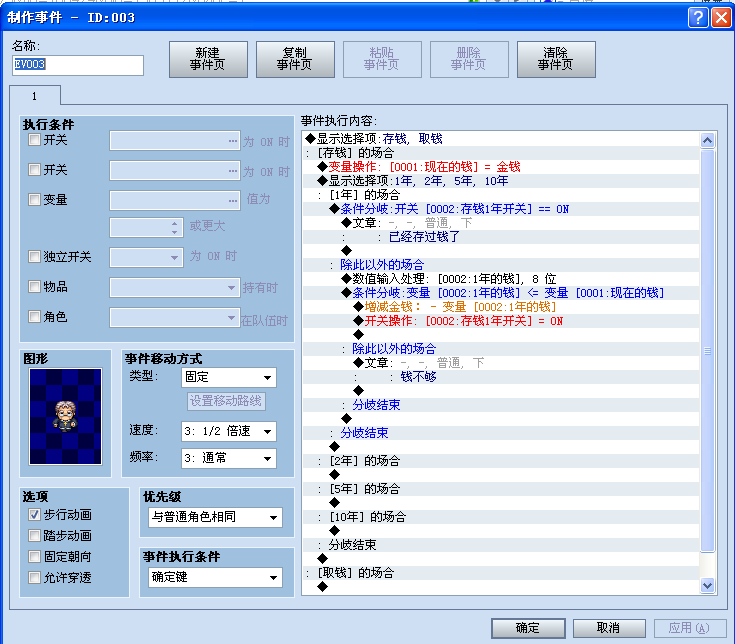Open second 开关 selector ellipsis field
735x644 pixels.
[x=175, y=171]
